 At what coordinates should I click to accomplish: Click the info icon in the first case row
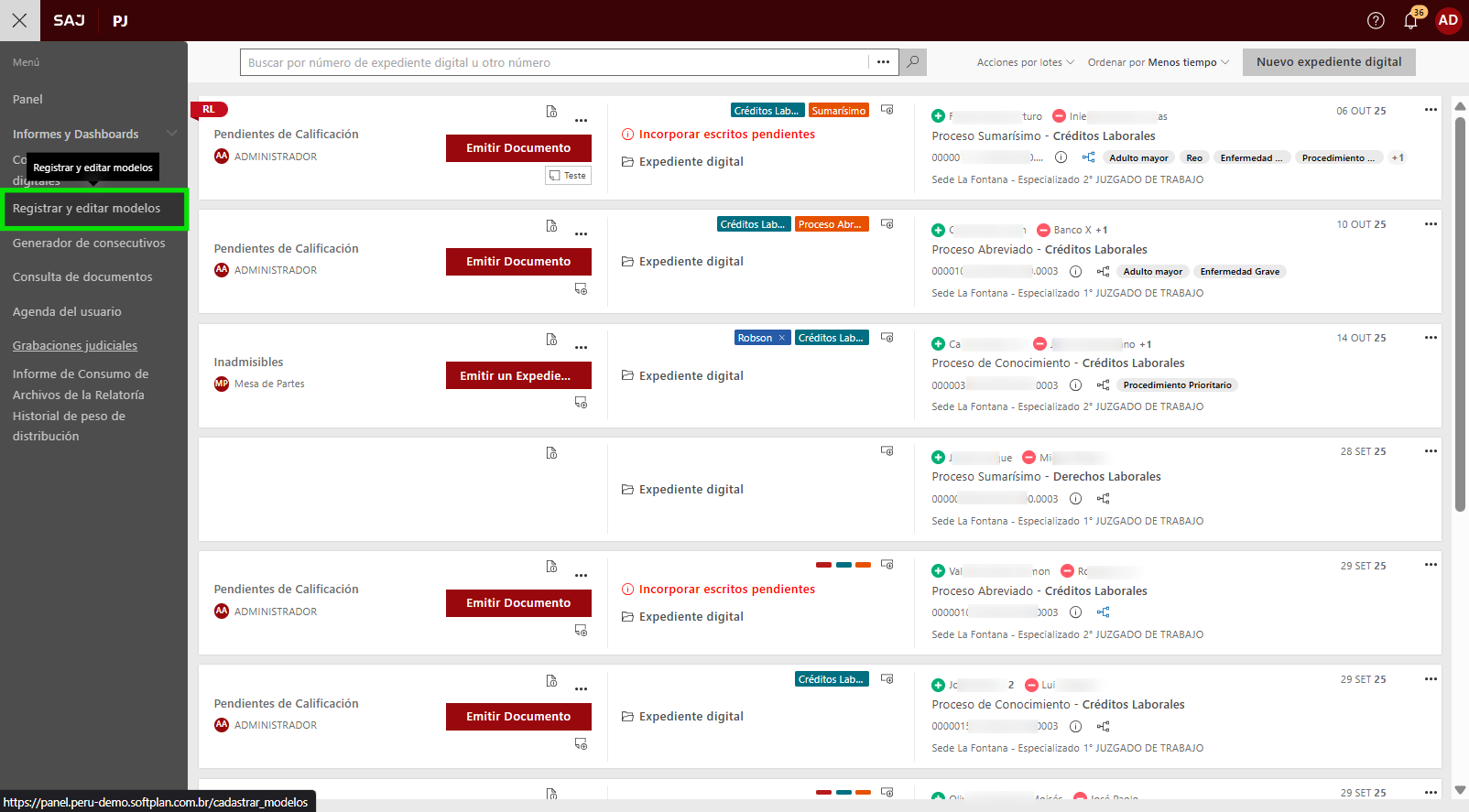[x=1061, y=157]
